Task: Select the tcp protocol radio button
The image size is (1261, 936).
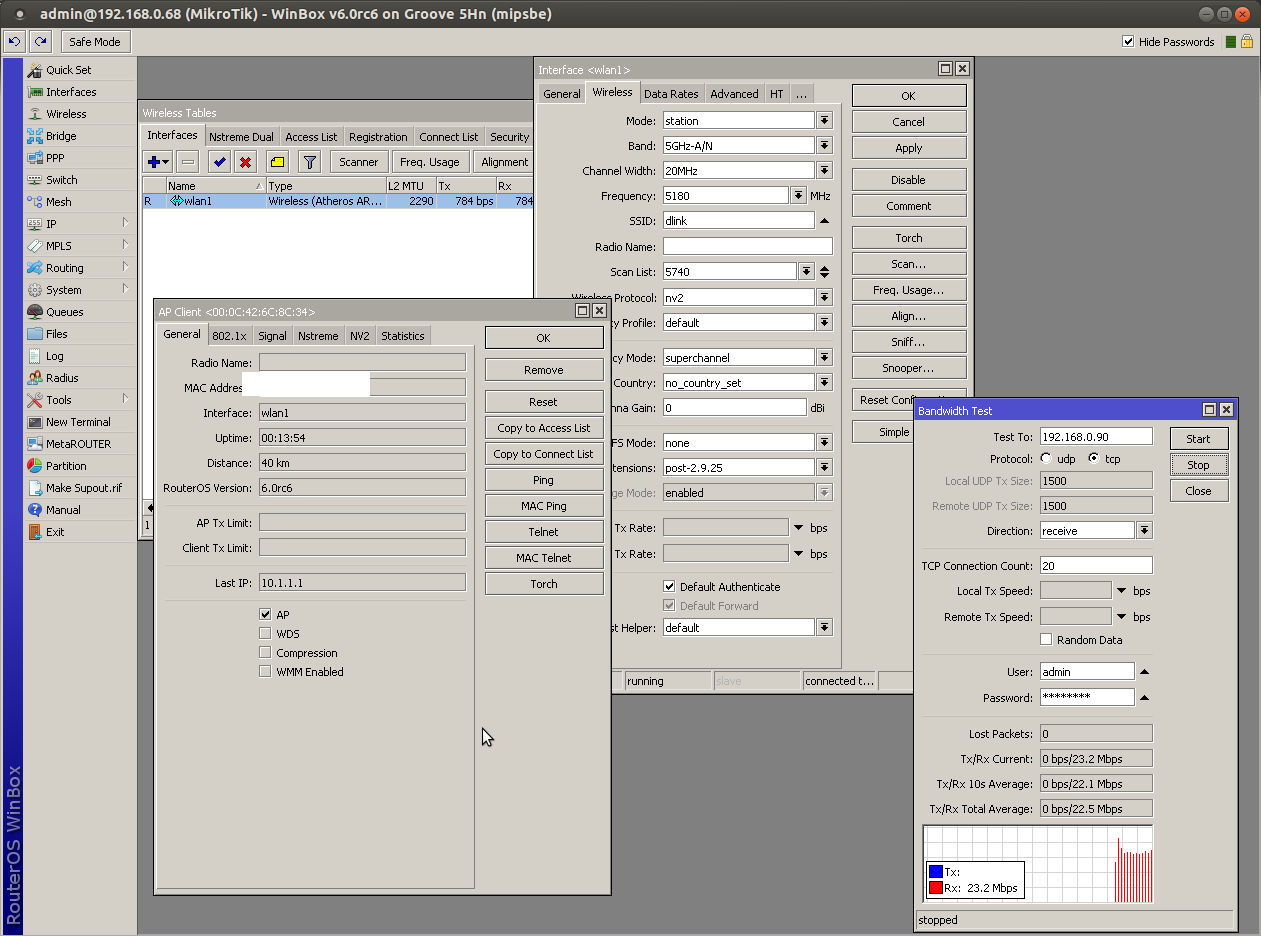Action: pyautogui.click(x=1094, y=459)
